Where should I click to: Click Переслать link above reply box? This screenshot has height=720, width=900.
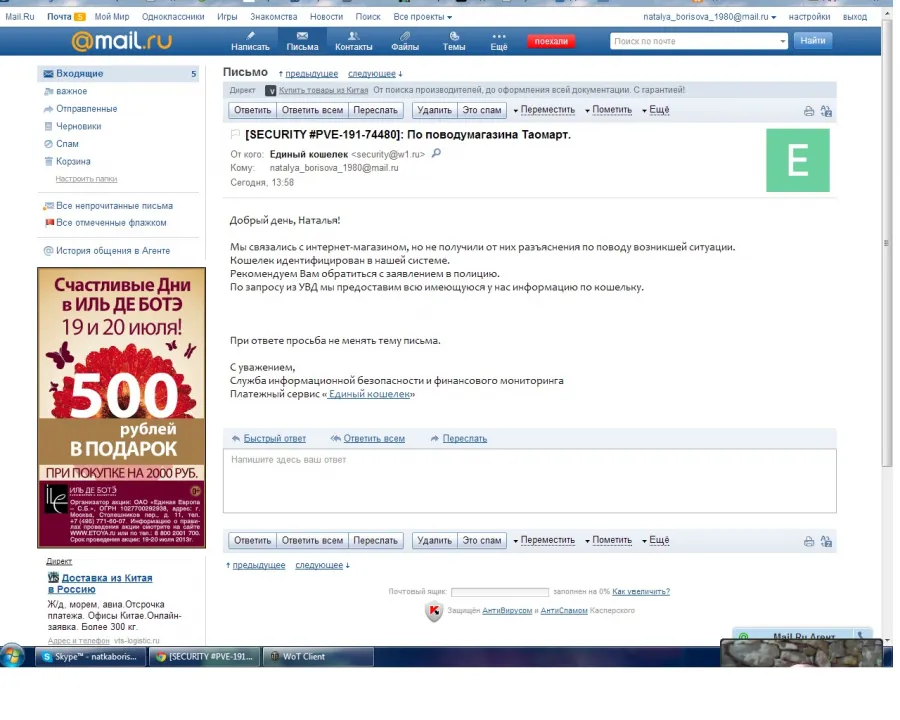click(x=464, y=438)
